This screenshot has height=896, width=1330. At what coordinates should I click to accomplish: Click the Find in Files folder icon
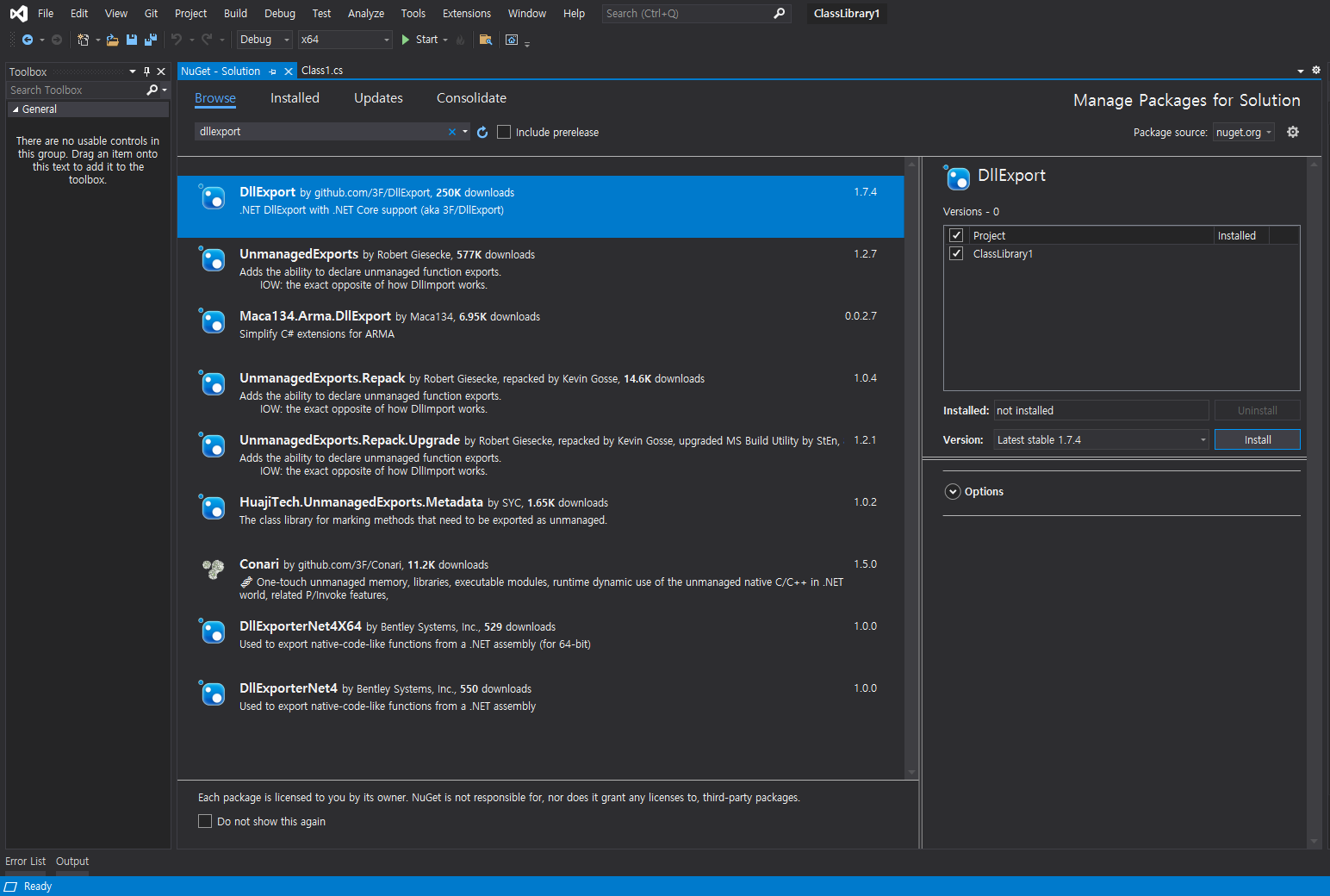click(486, 40)
